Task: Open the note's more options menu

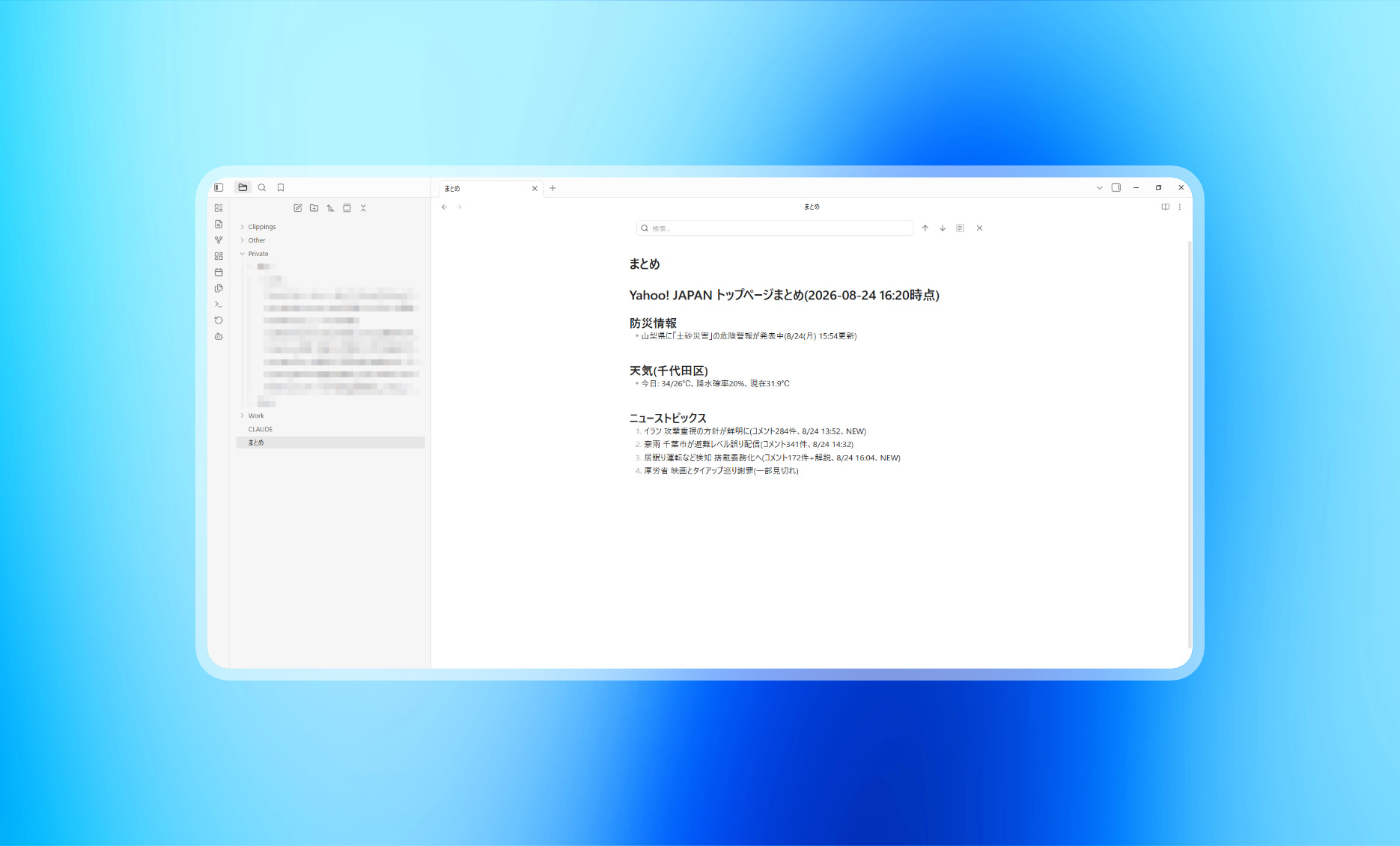Action: pyautogui.click(x=1180, y=207)
